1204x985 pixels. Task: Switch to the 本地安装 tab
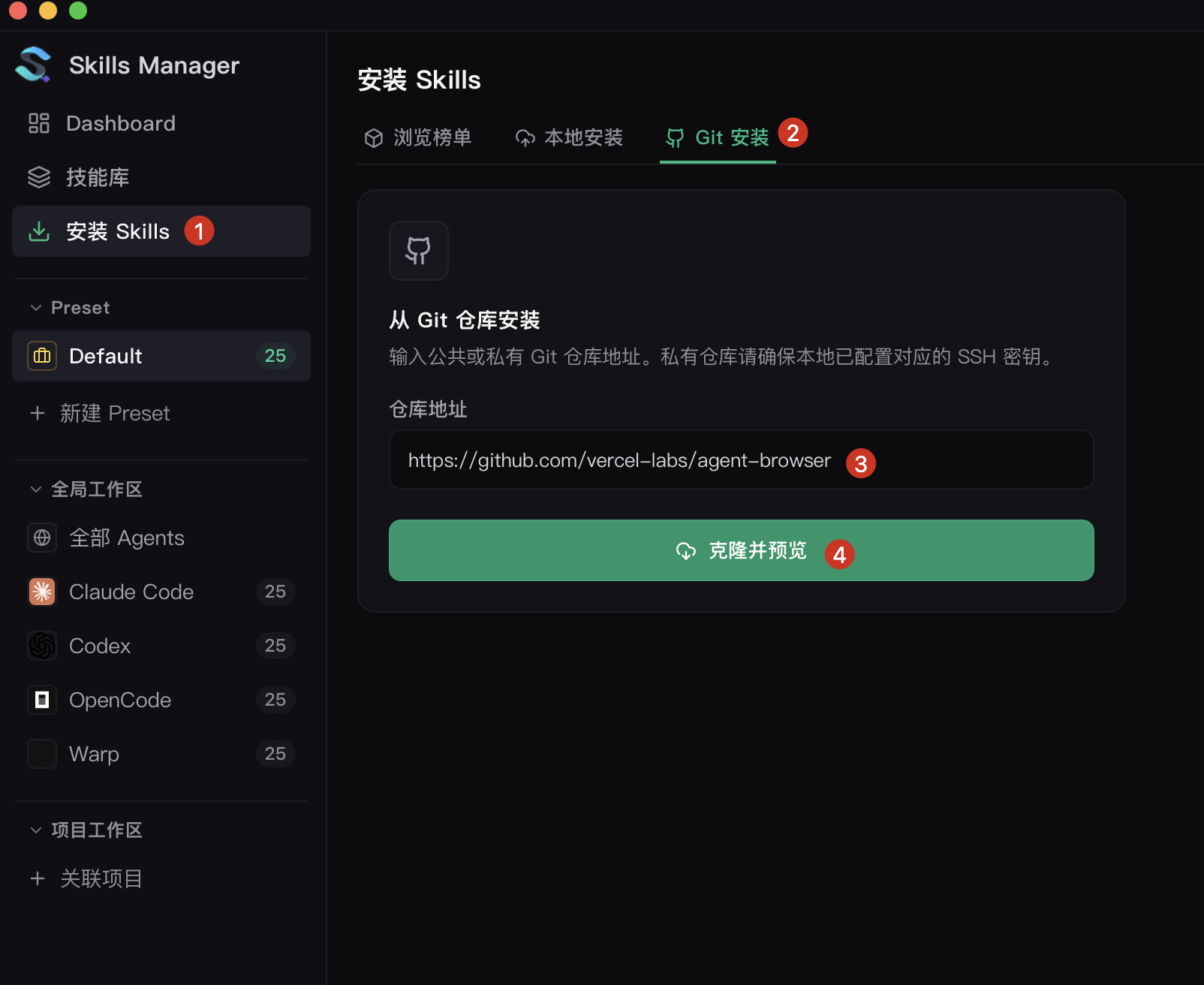click(x=569, y=138)
